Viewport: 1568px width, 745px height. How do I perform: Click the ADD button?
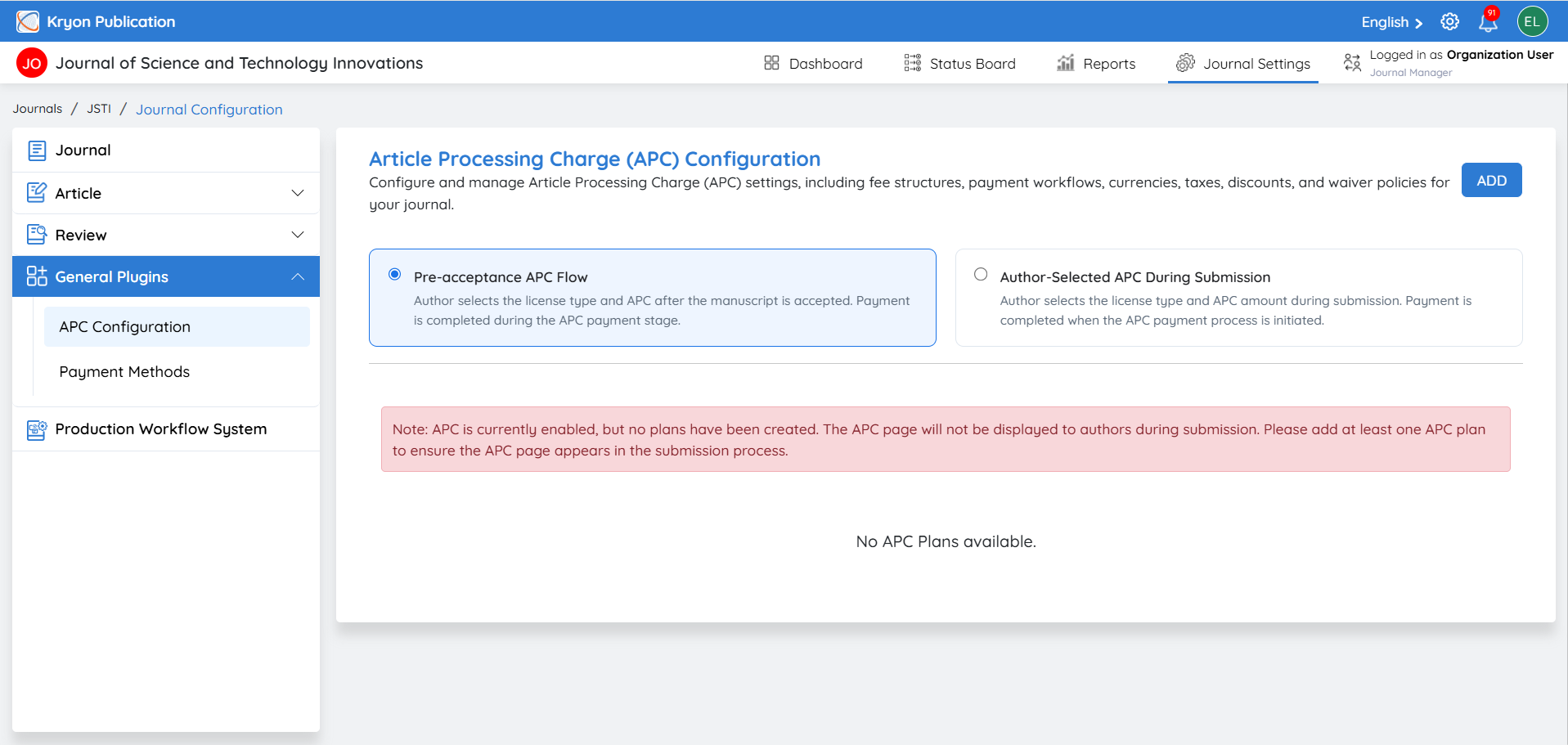click(x=1491, y=181)
